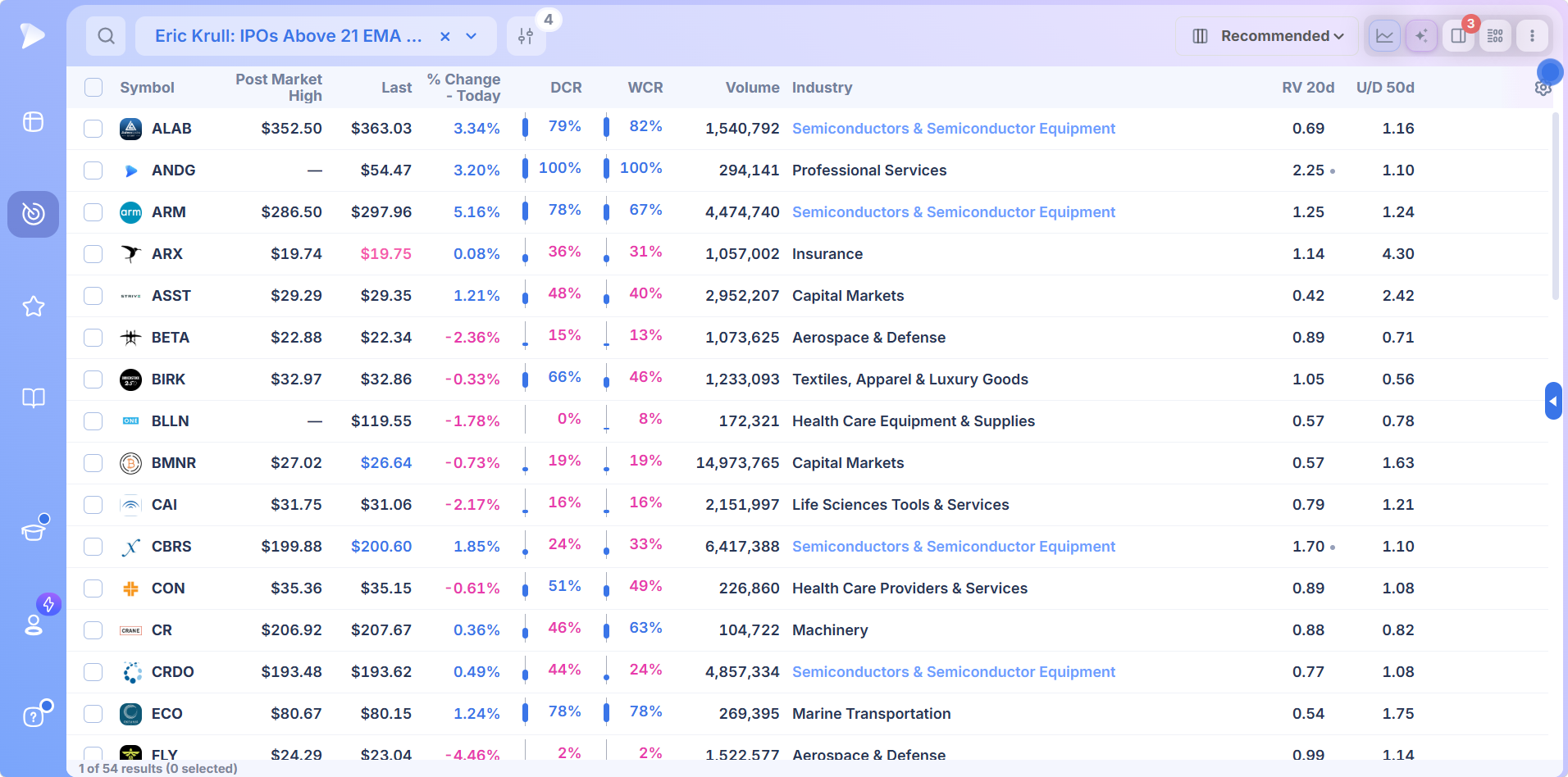Check the CON row checkbox
Image resolution: width=1568 pixels, height=777 pixels.
93,588
